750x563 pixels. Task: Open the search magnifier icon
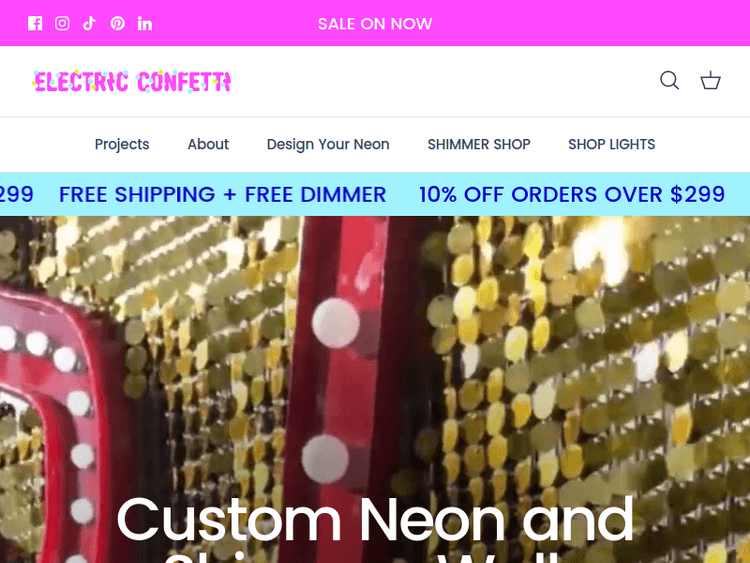click(x=670, y=80)
